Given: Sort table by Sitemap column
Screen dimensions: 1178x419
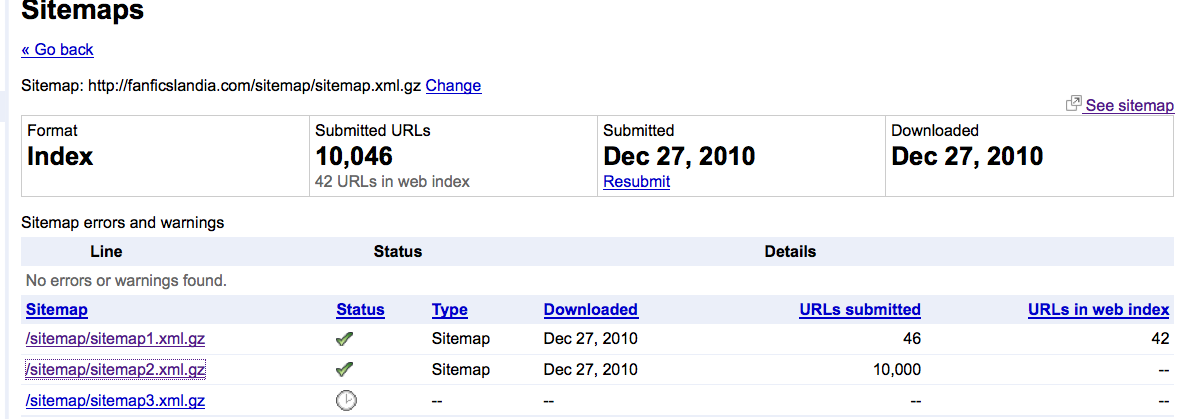Looking at the screenshot, I should coord(57,310).
